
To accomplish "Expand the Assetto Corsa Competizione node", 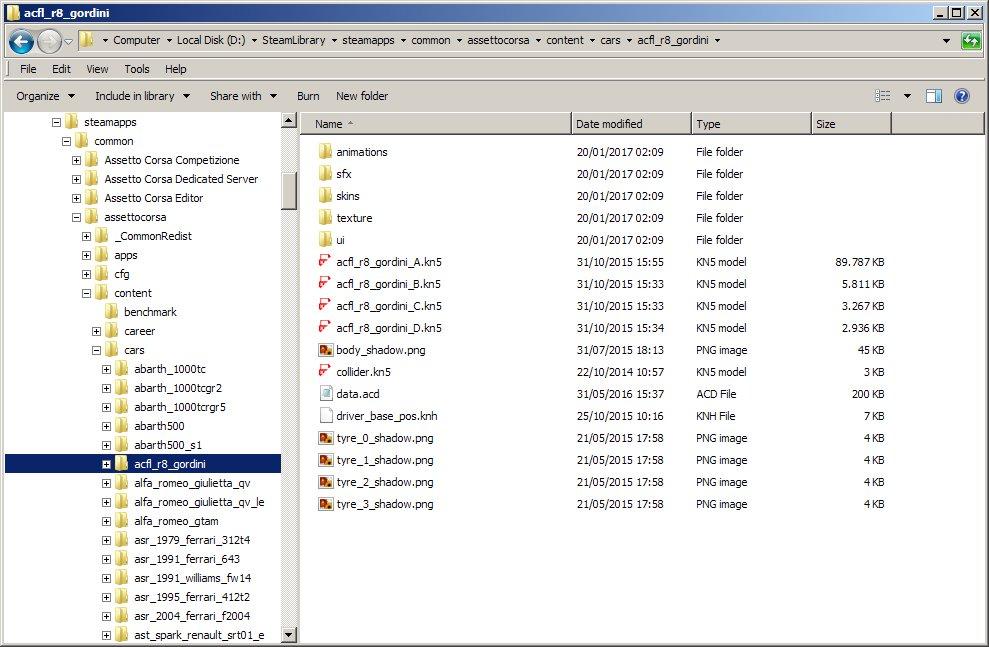I will [x=76, y=160].
